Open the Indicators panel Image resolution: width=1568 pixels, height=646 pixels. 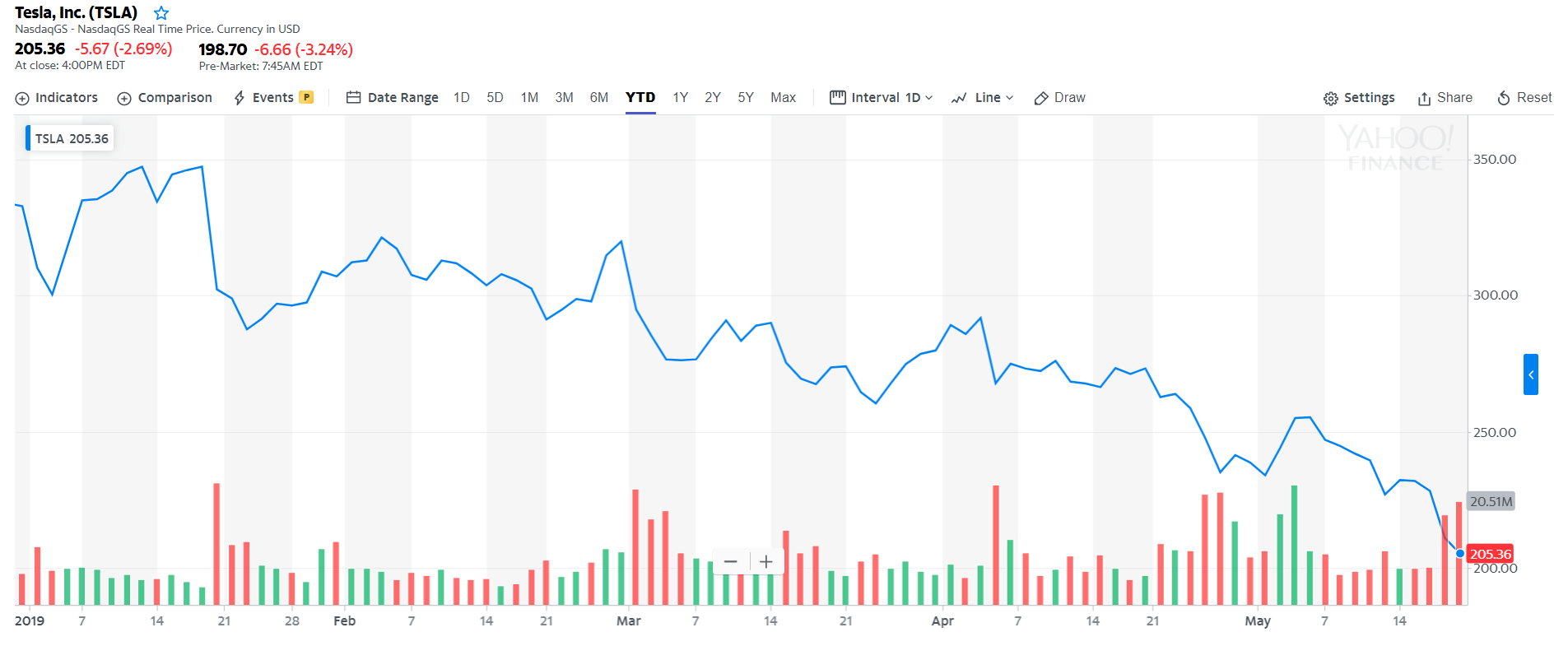coord(56,97)
